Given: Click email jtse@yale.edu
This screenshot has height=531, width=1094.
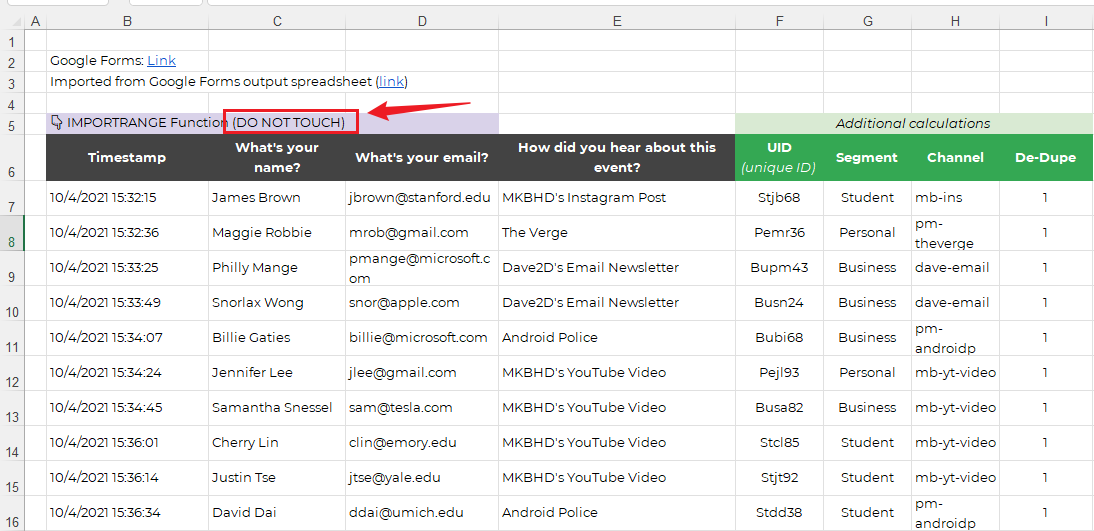Looking at the screenshot, I should point(422,478).
